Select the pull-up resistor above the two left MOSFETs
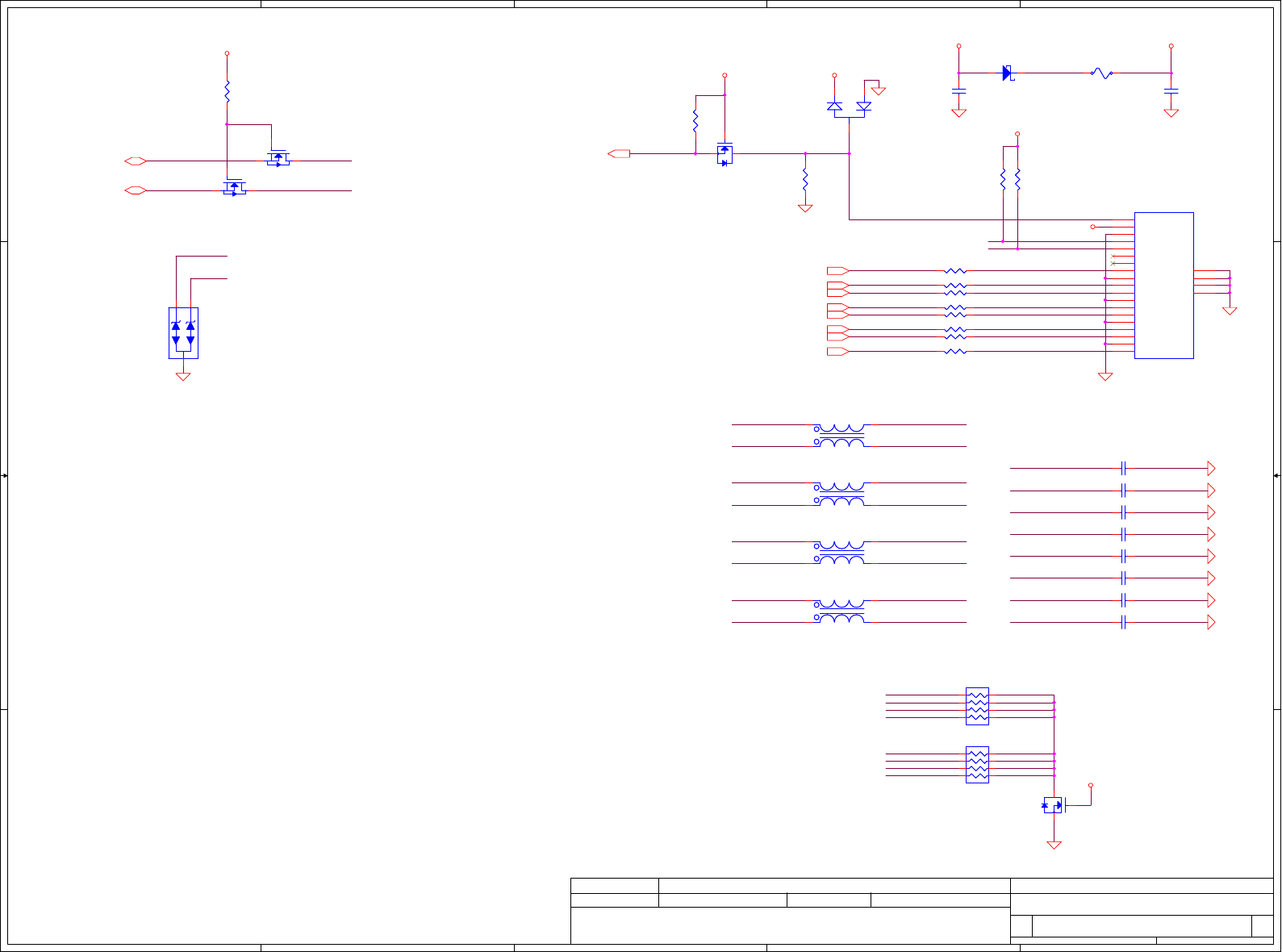1282x952 pixels. pyautogui.click(x=228, y=91)
